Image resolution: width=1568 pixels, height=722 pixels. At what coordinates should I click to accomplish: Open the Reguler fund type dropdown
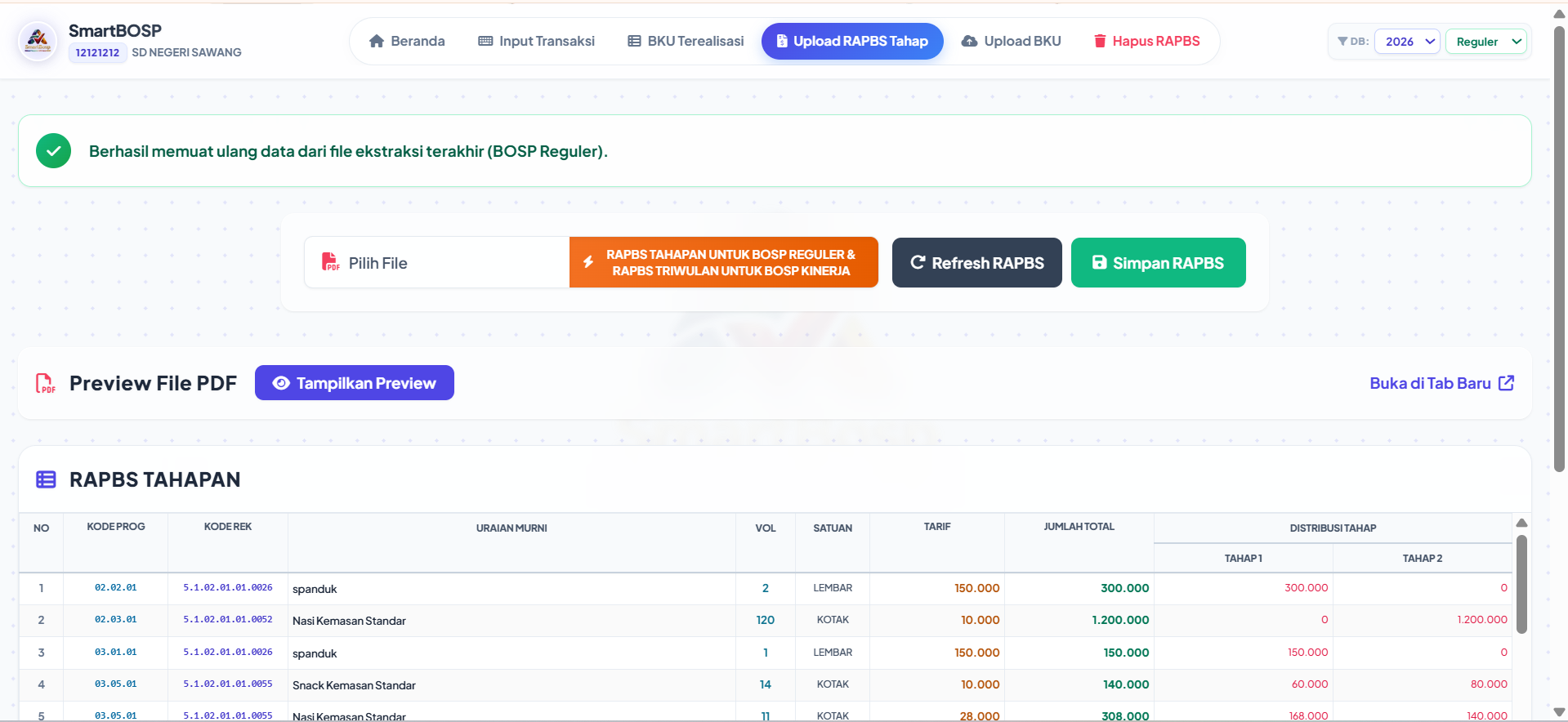tap(1486, 41)
